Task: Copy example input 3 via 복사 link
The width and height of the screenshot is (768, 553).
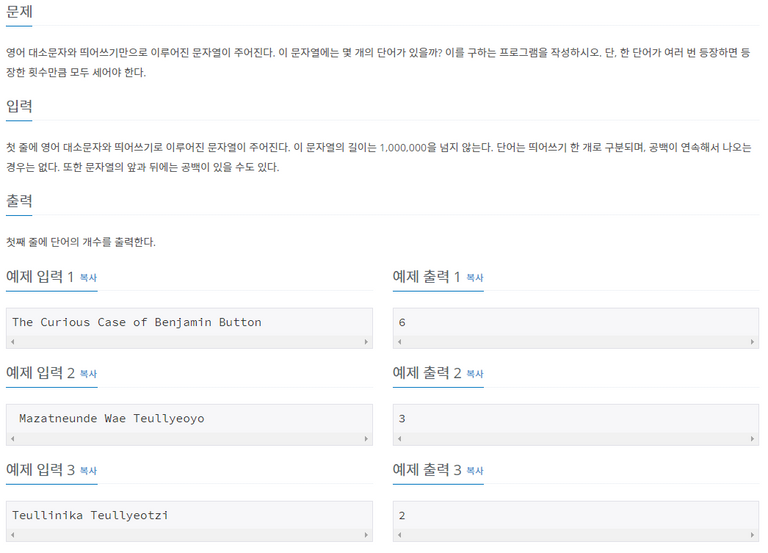Action: pos(88,471)
